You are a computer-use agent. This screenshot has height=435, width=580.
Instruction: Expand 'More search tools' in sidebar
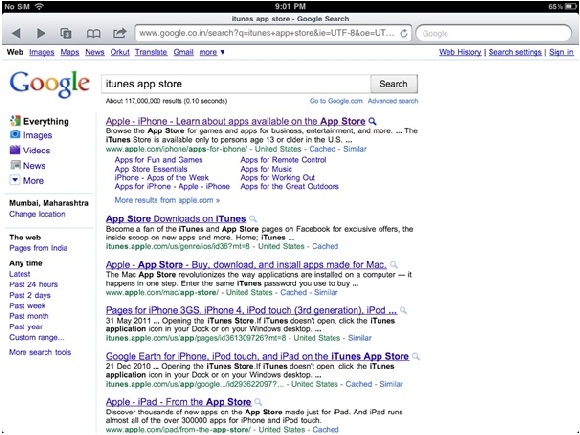click(40, 352)
